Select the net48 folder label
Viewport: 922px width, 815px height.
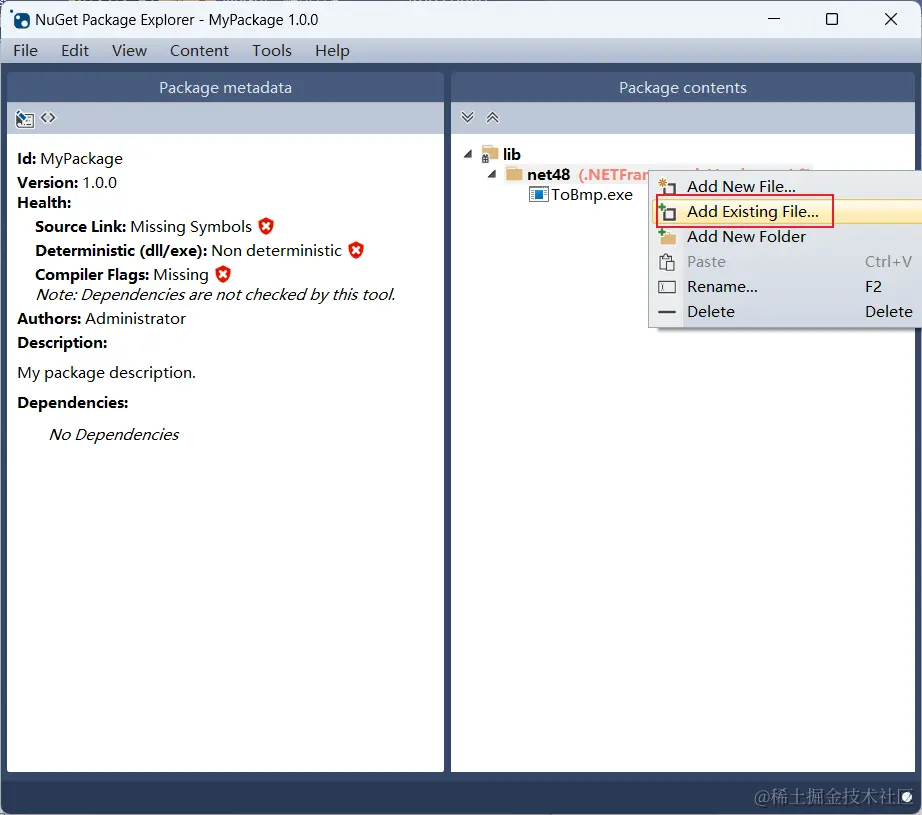549,175
